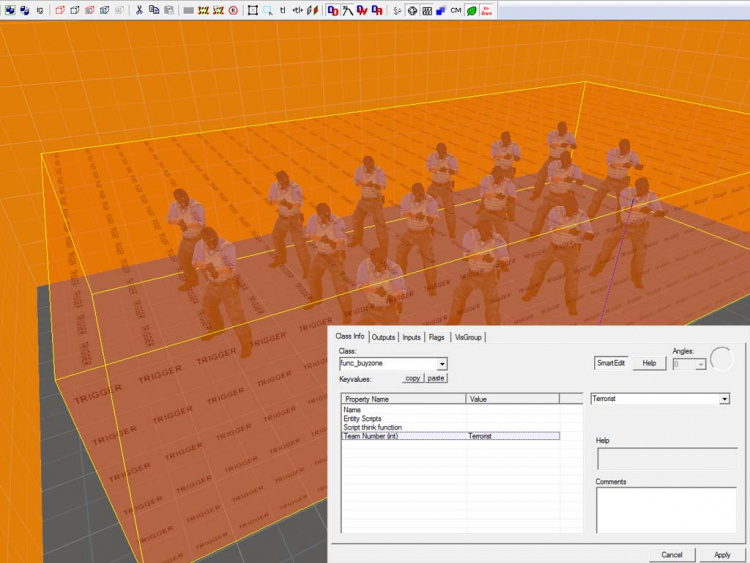Screen dimensions: 750x563
Task: Click the 'tl' texture lock toolbar icon
Action: 283,10
